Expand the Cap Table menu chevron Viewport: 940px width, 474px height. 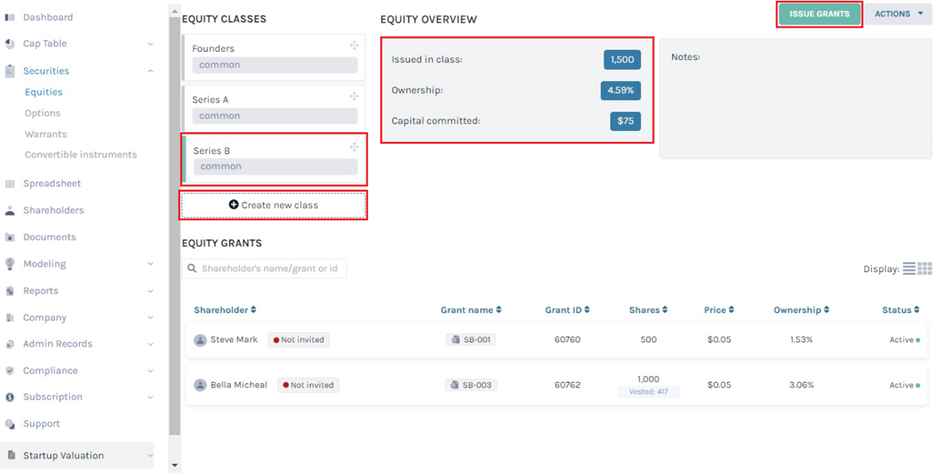click(150, 44)
